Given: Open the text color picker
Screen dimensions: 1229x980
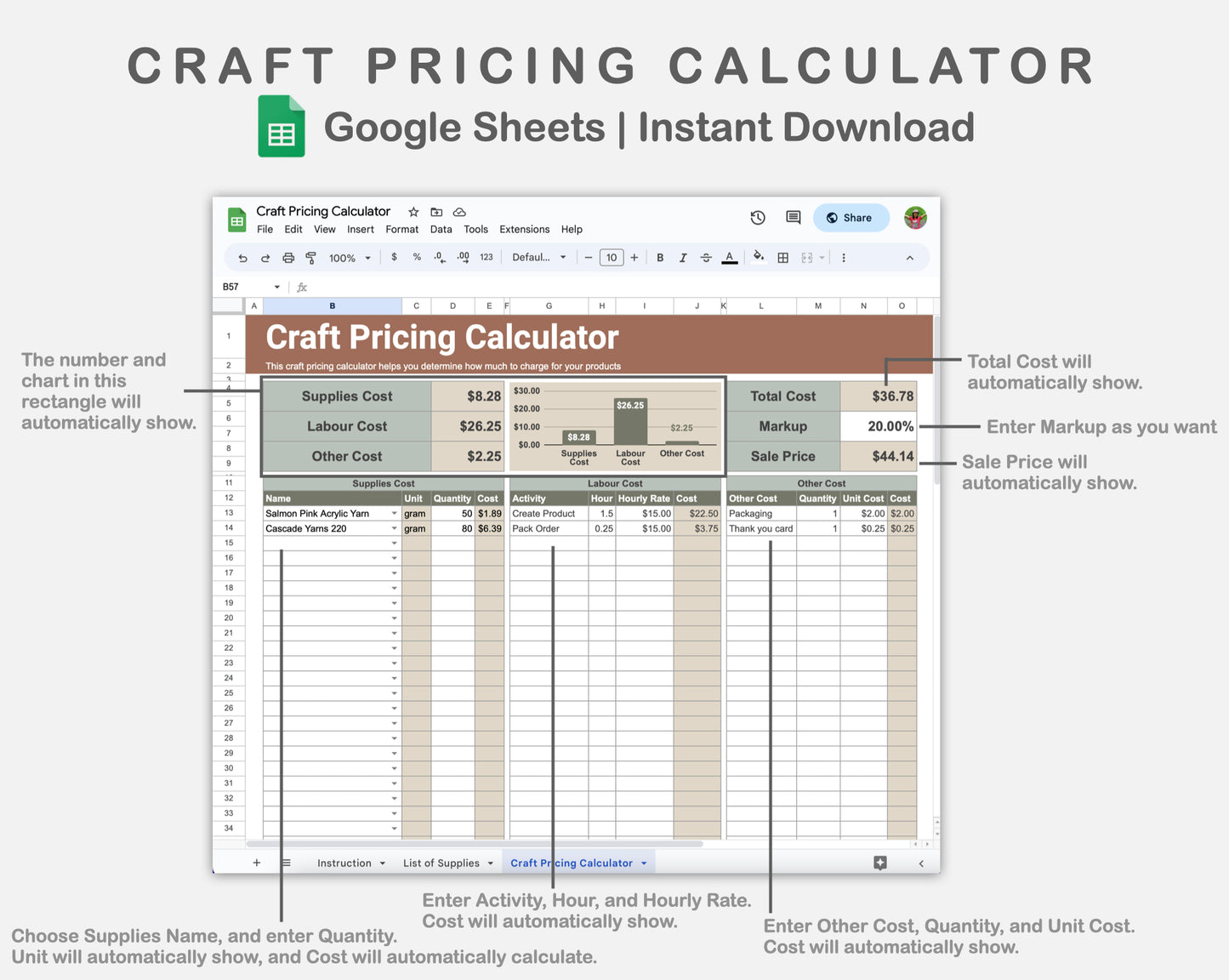Looking at the screenshot, I should pos(730,257).
